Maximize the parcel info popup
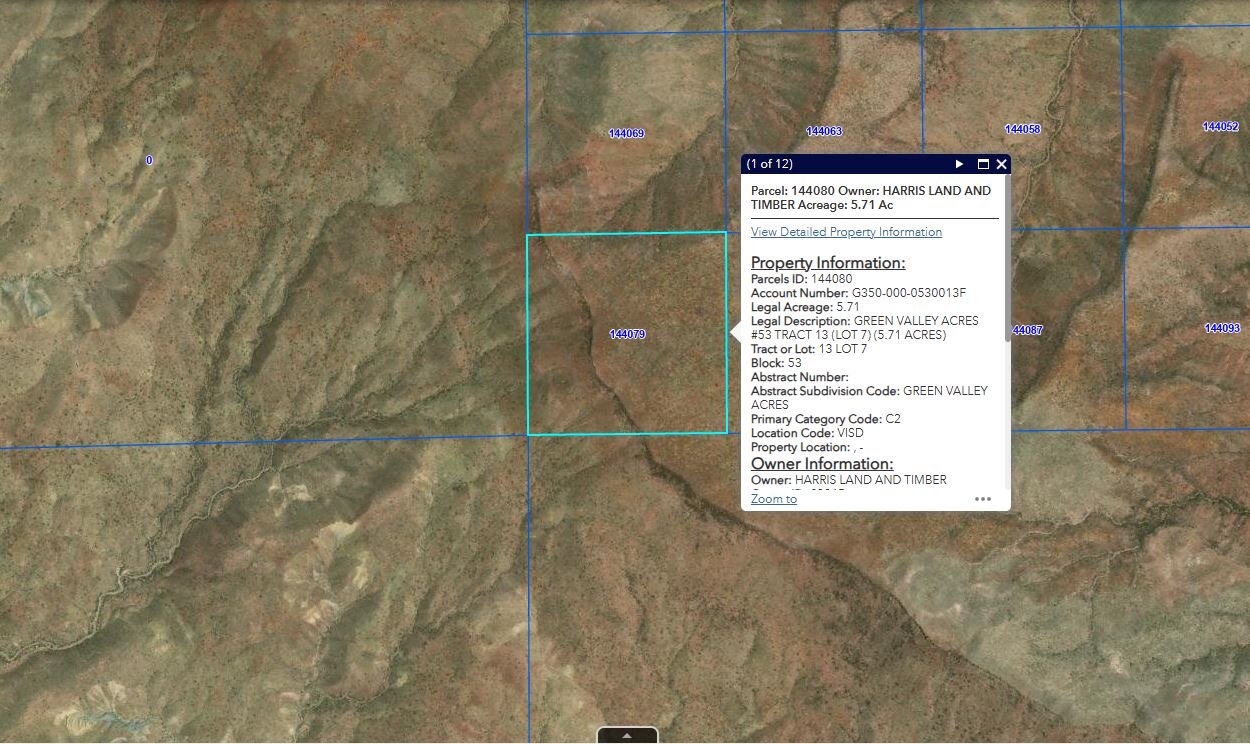Viewport: 1250px width, 744px height. (x=982, y=164)
